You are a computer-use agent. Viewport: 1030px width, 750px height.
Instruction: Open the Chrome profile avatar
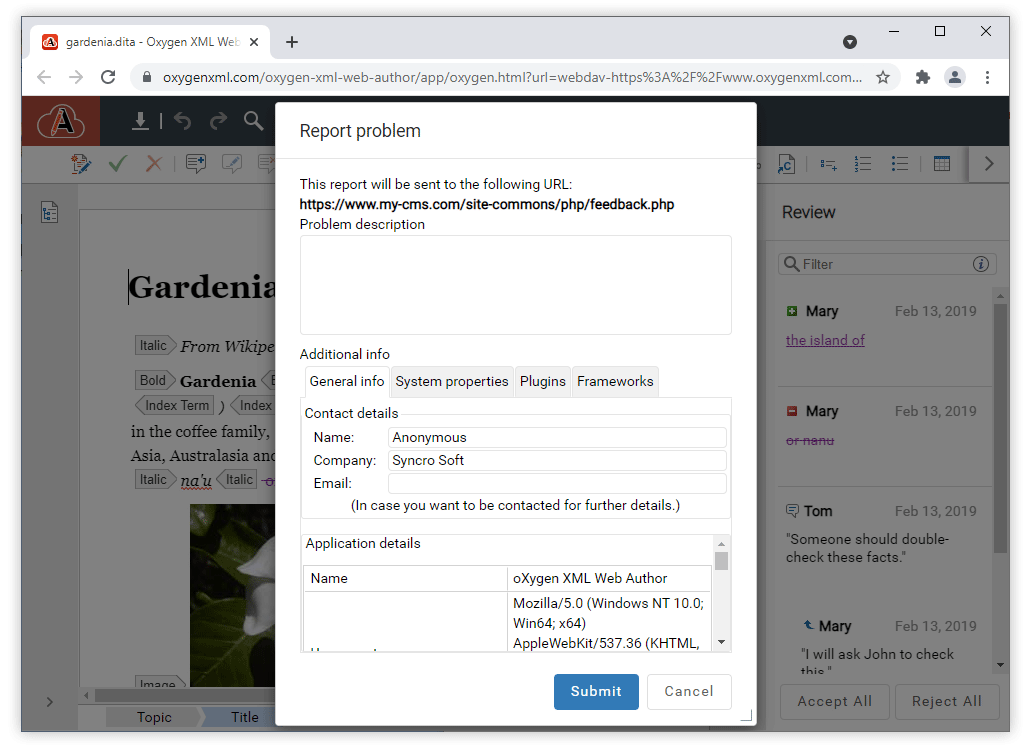(955, 77)
